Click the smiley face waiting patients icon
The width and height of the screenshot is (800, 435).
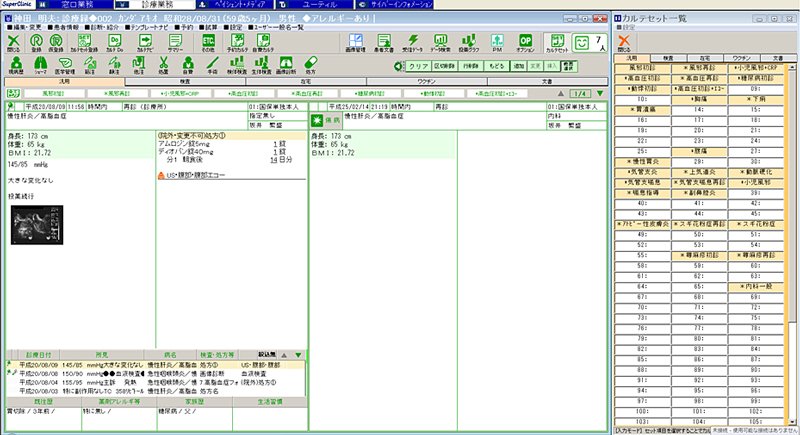(582, 42)
